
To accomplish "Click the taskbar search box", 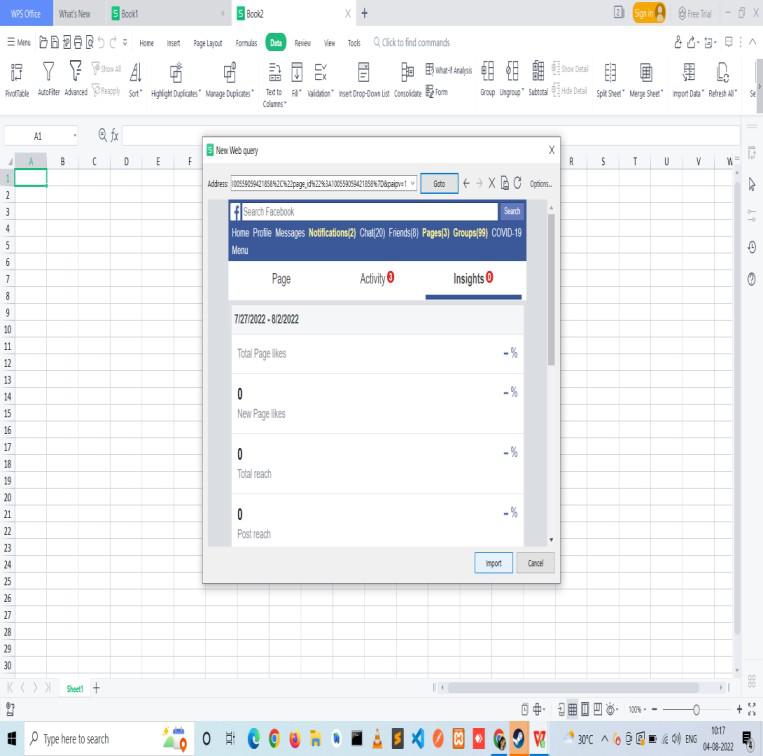I will click(108, 739).
